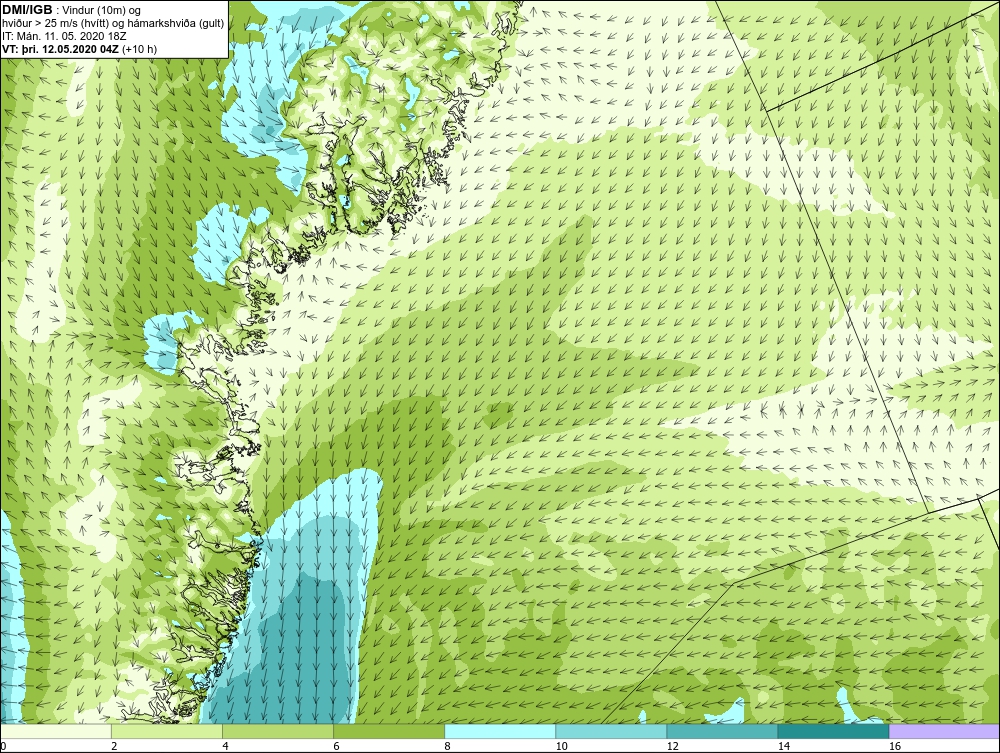Click the 10–12 m/s cyan legend swatch
This screenshot has width=1000, height=753.
coord(611,731)
